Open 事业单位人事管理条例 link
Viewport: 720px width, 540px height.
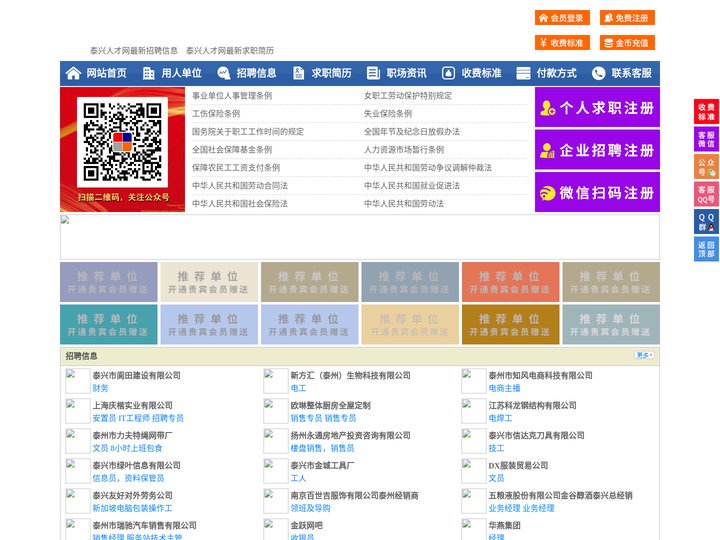click(x=232, y=96)
